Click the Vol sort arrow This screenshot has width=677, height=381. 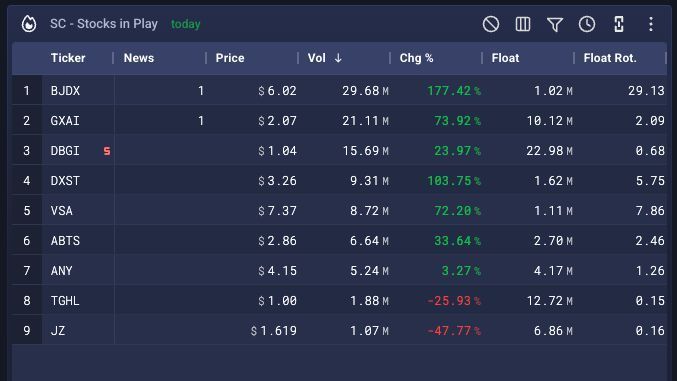pyautogui.click(x=338, y=58)
